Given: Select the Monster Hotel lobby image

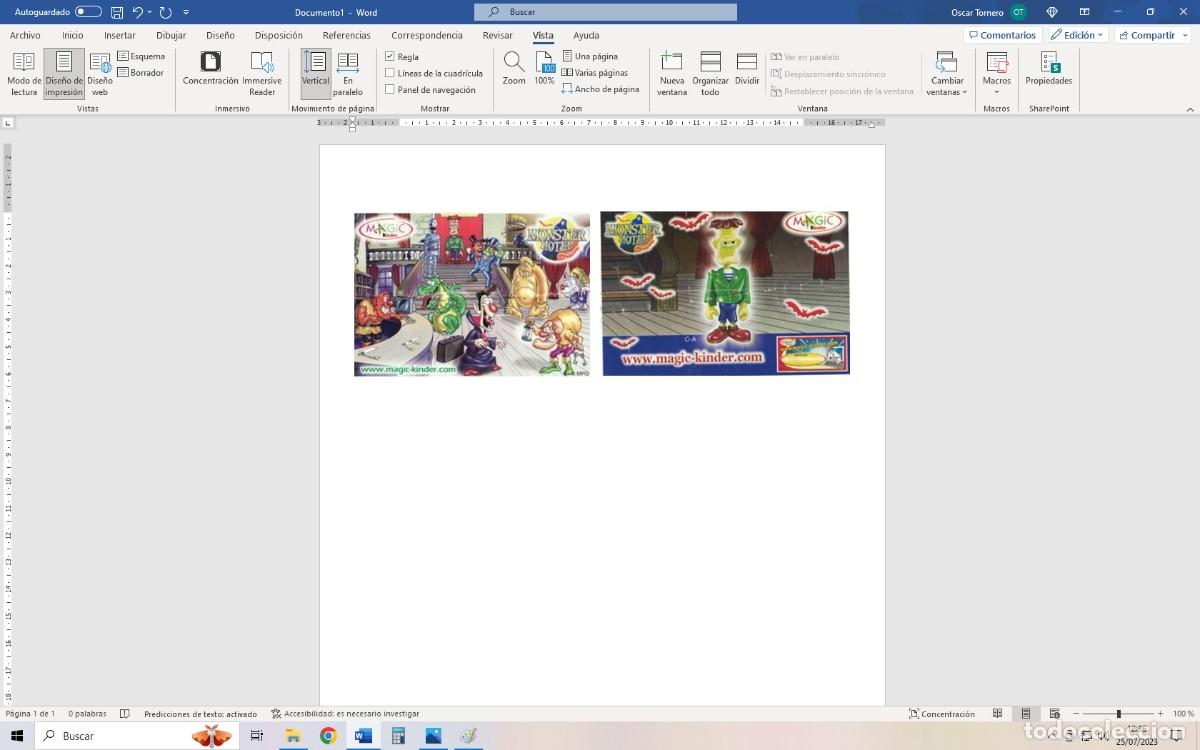Looking at the screenshot, I should tap(472, 294).
